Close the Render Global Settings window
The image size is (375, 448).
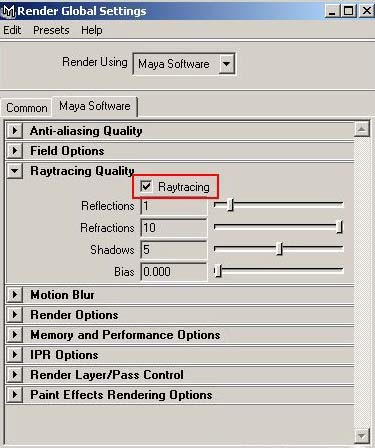point(366,11)
